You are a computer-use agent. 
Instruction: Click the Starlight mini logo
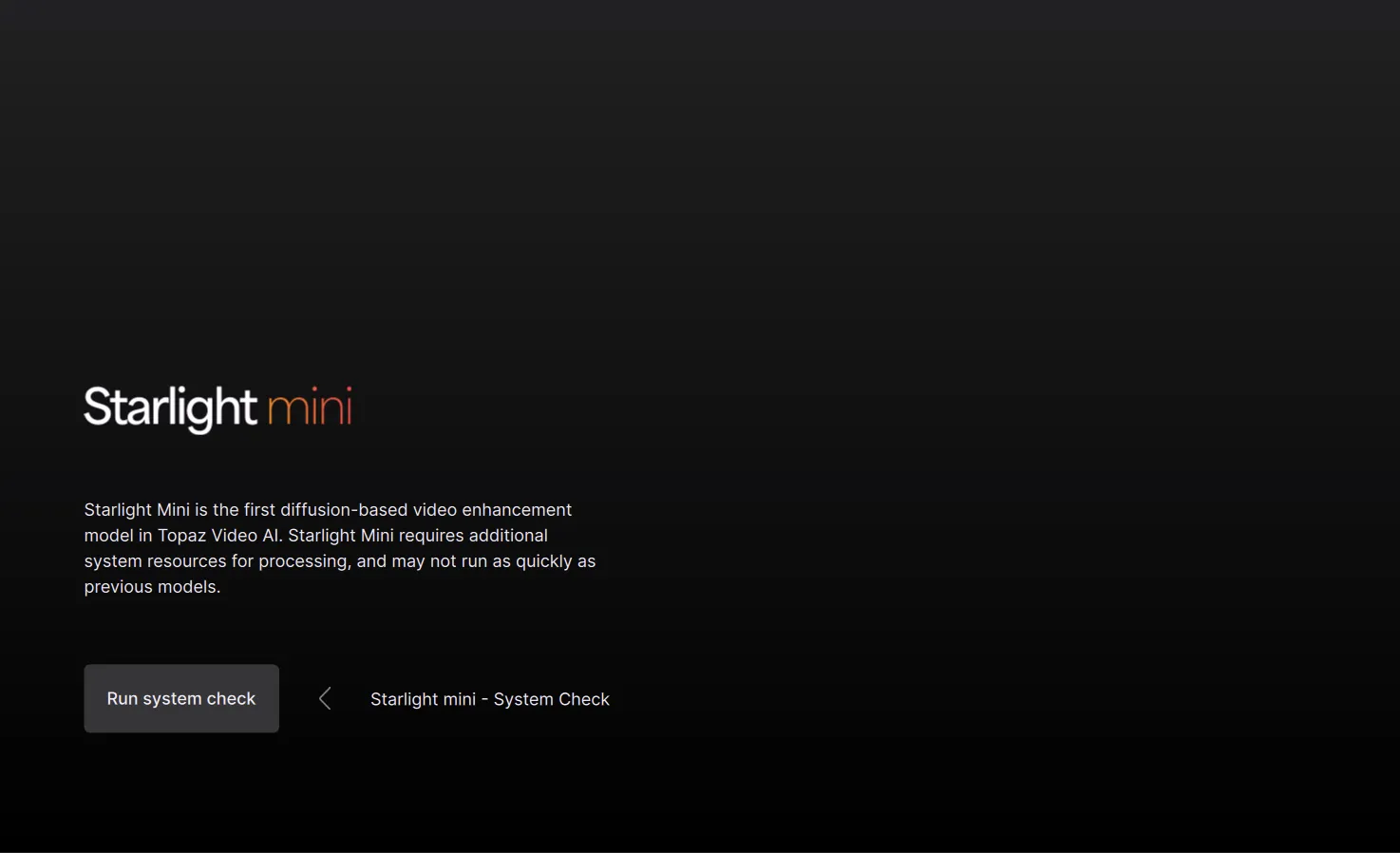(x=218, y=408)
